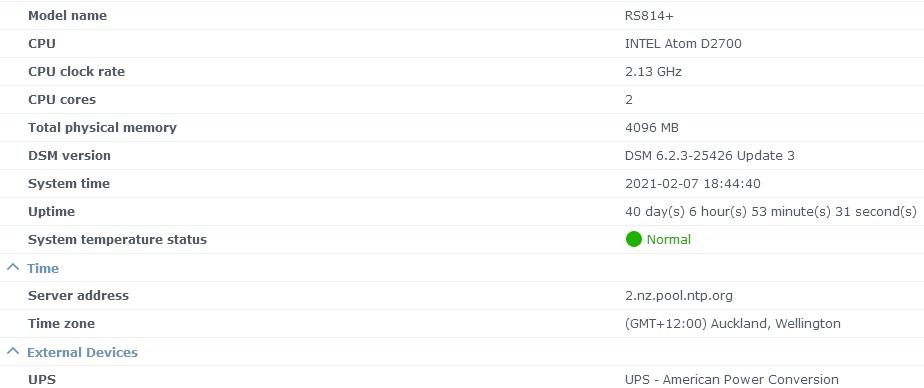Select the Model name row label
This screenshot has height=388, width=924.
(x=68, y=16)
